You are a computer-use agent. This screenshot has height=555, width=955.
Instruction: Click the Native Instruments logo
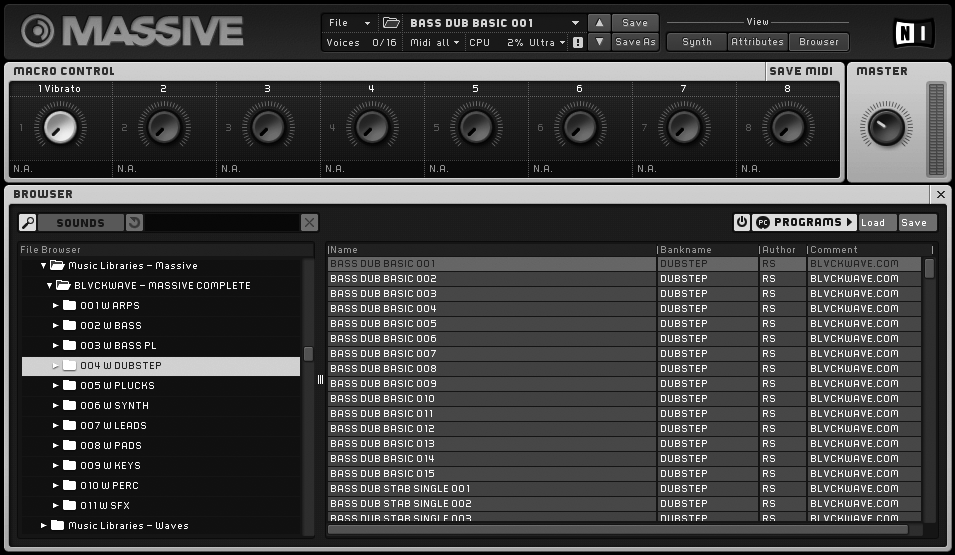[912, 32]
